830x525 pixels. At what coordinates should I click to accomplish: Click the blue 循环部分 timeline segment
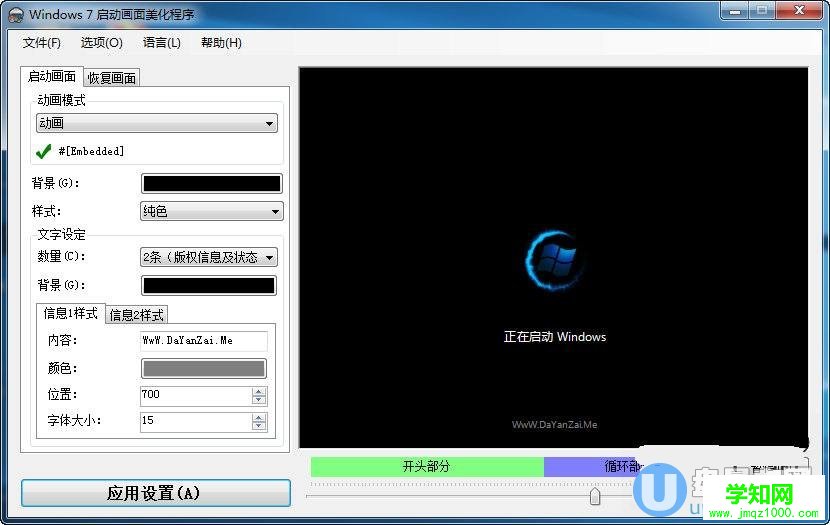pos(590,466)
